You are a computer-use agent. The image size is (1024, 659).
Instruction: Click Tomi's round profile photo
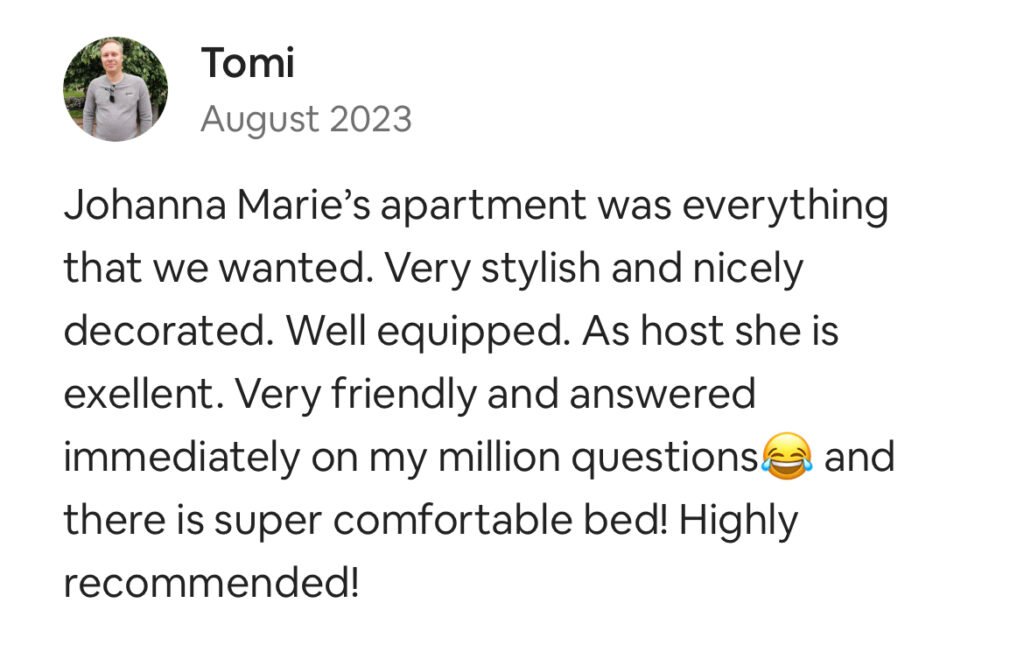pyautogui.click(x=115, y=89)
